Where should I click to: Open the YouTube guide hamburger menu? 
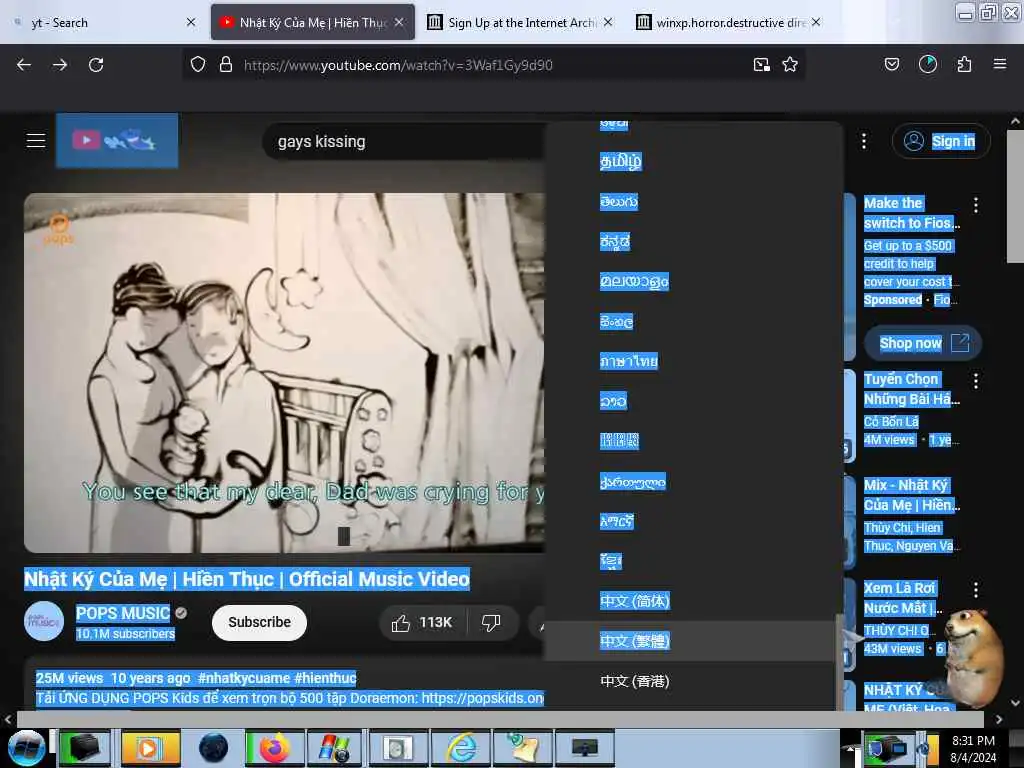click(x=36, y=140)
